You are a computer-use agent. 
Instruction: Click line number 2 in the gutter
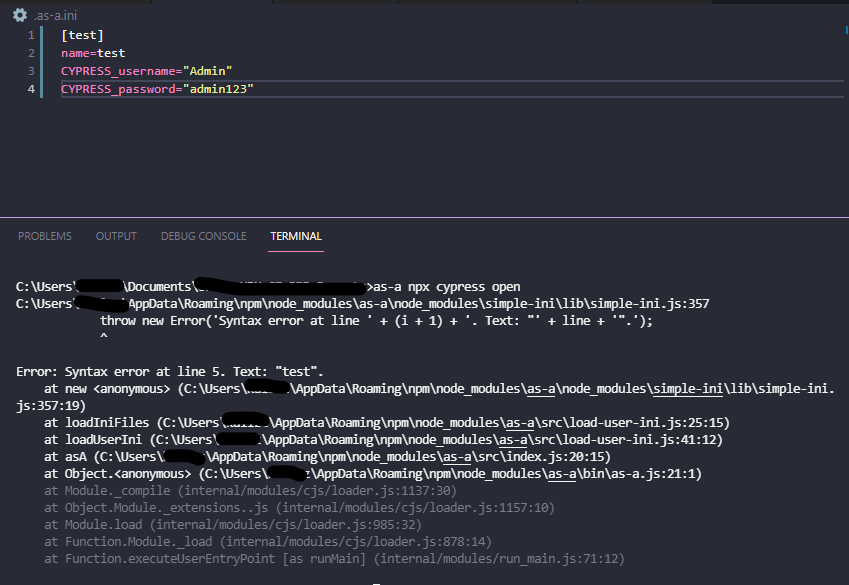coord(31,53)
